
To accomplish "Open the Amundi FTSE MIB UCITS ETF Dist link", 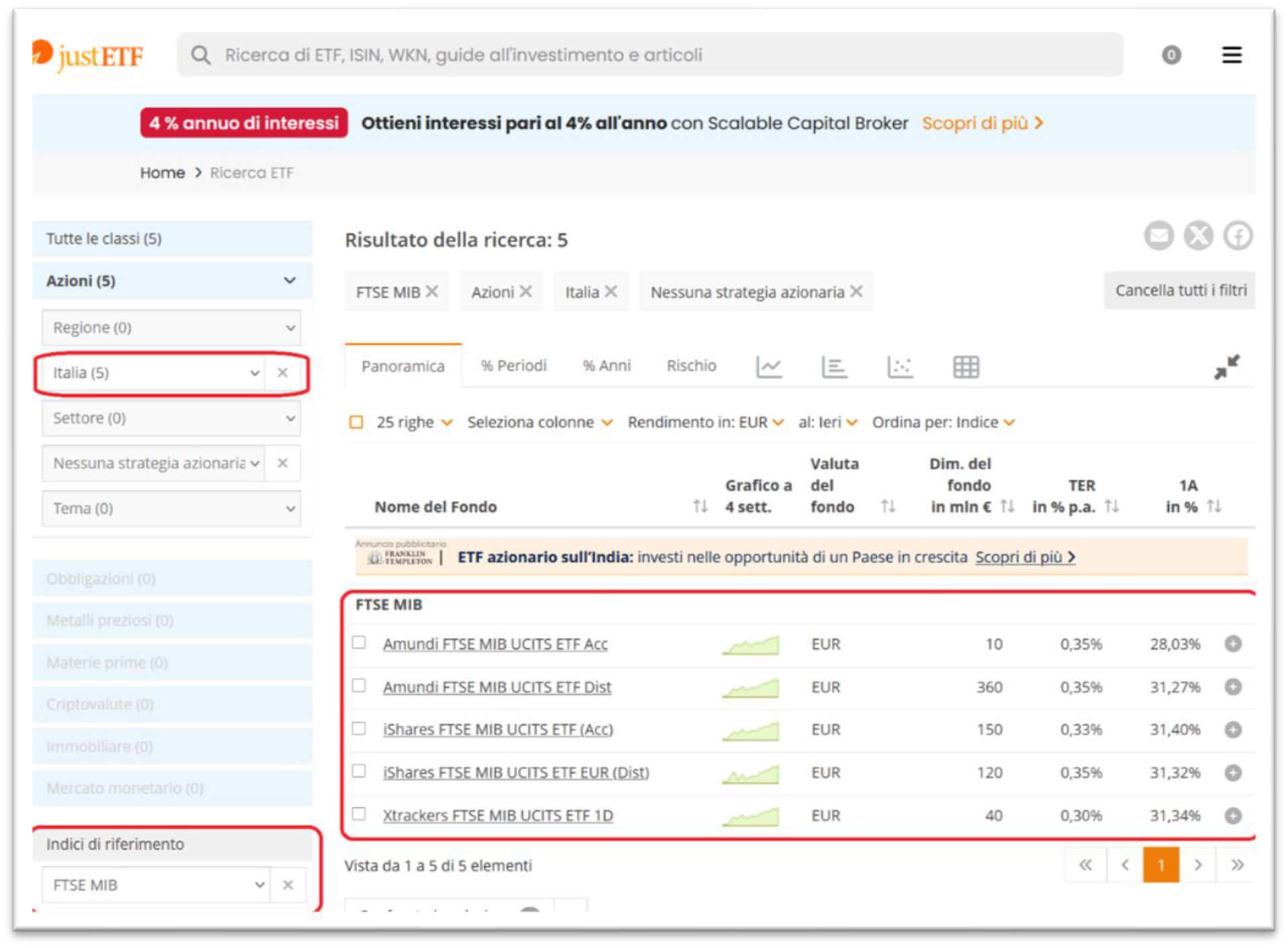I will pos(496,687).
